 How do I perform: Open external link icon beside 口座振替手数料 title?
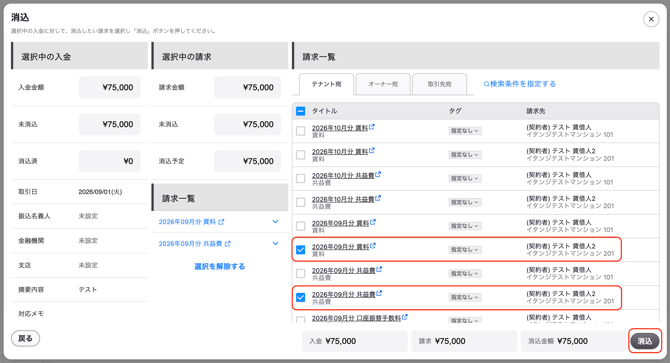[405, 317]
